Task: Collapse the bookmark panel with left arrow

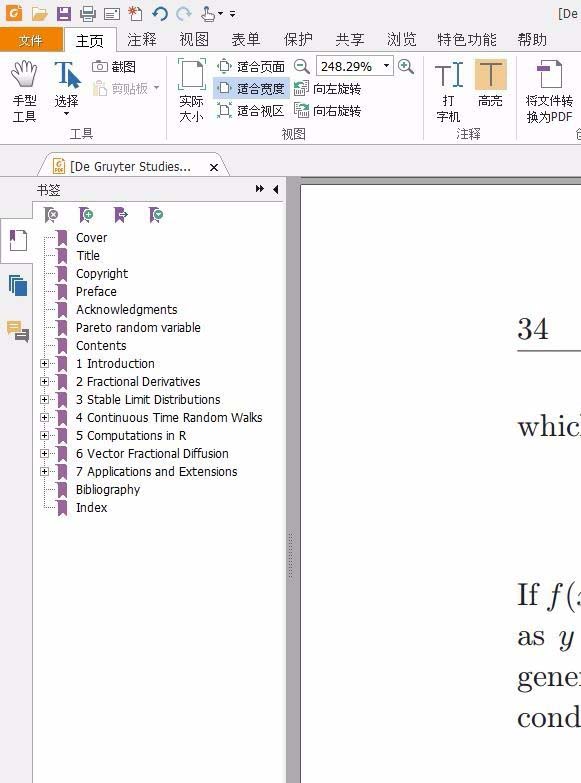Action: 276,189
